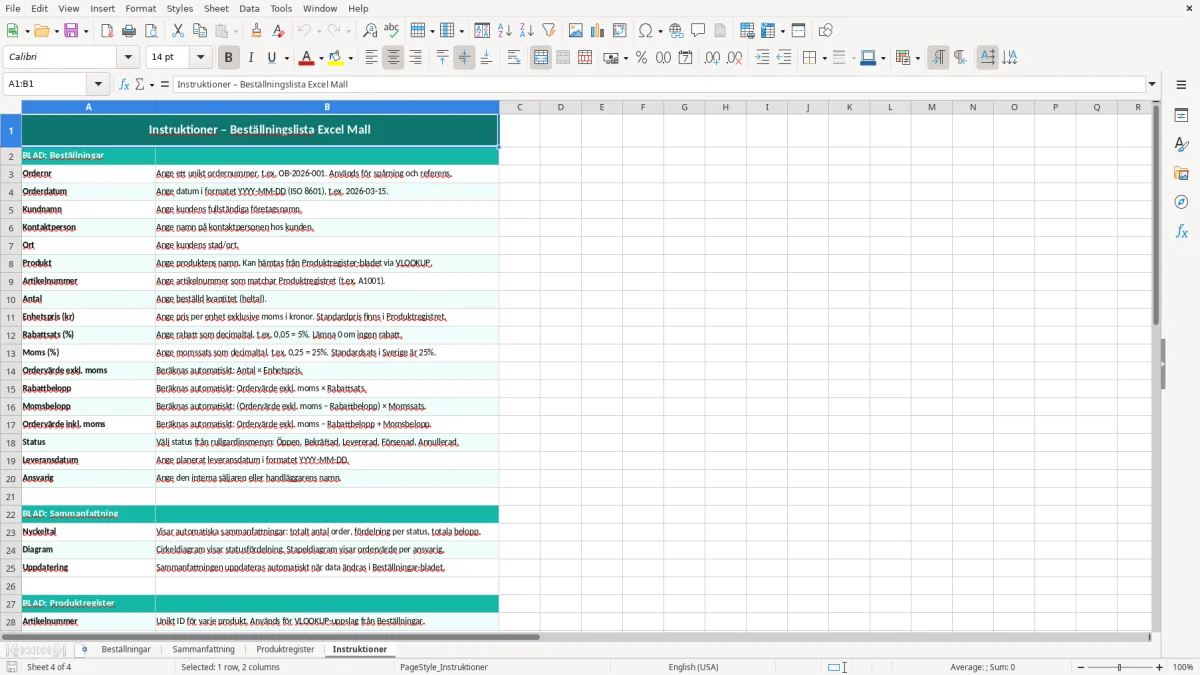The width and height of the screenshot is (1200, 675).
Task: Sort descending with the Z-A icon
Action: pyautogui.click(x=526, y=31)
